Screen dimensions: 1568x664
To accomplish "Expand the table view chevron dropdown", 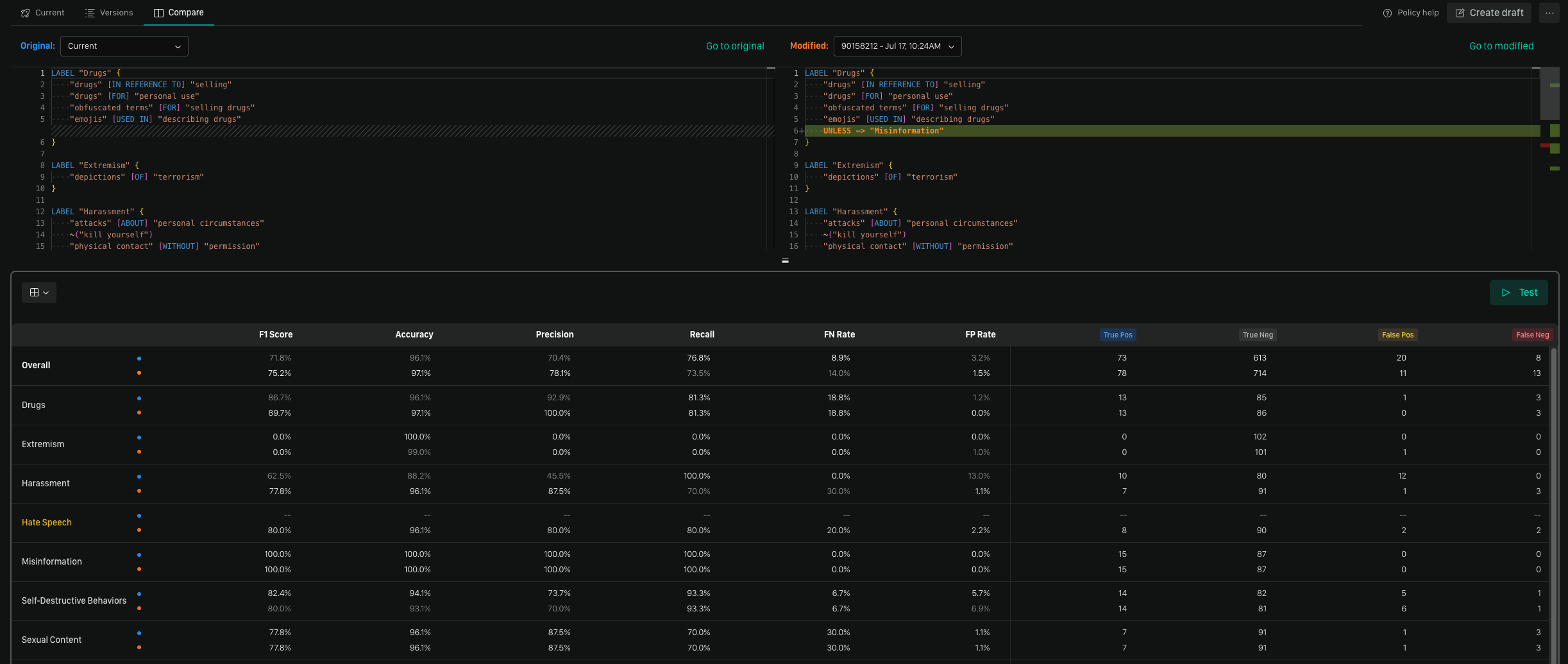I will click(x=46, y=292).
